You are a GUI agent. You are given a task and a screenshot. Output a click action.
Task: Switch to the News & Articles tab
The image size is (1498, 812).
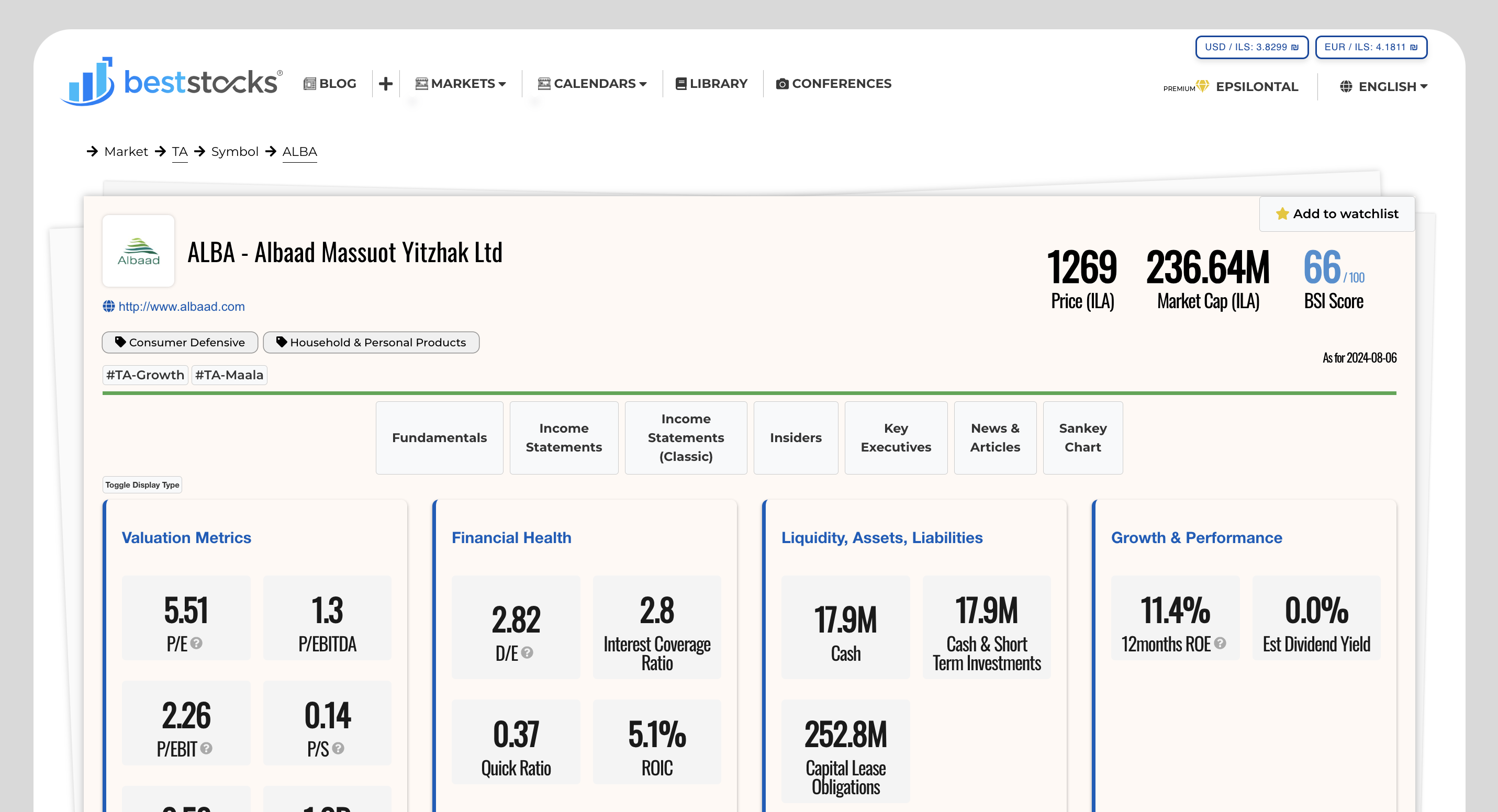(x=996, y=438)
